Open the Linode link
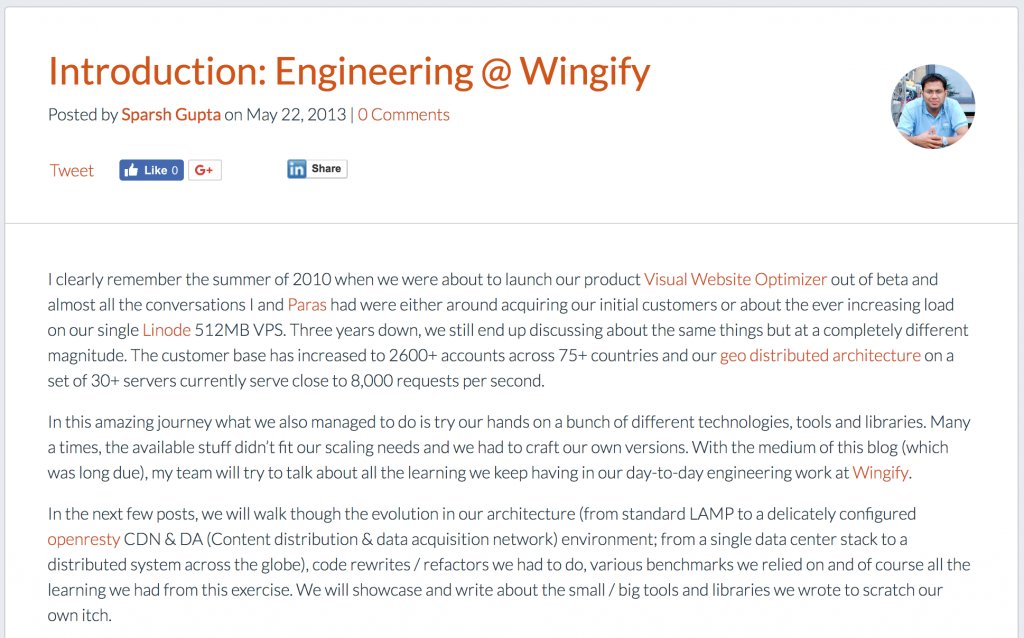This screenshot has width=1024, height=638. [166, 330]
